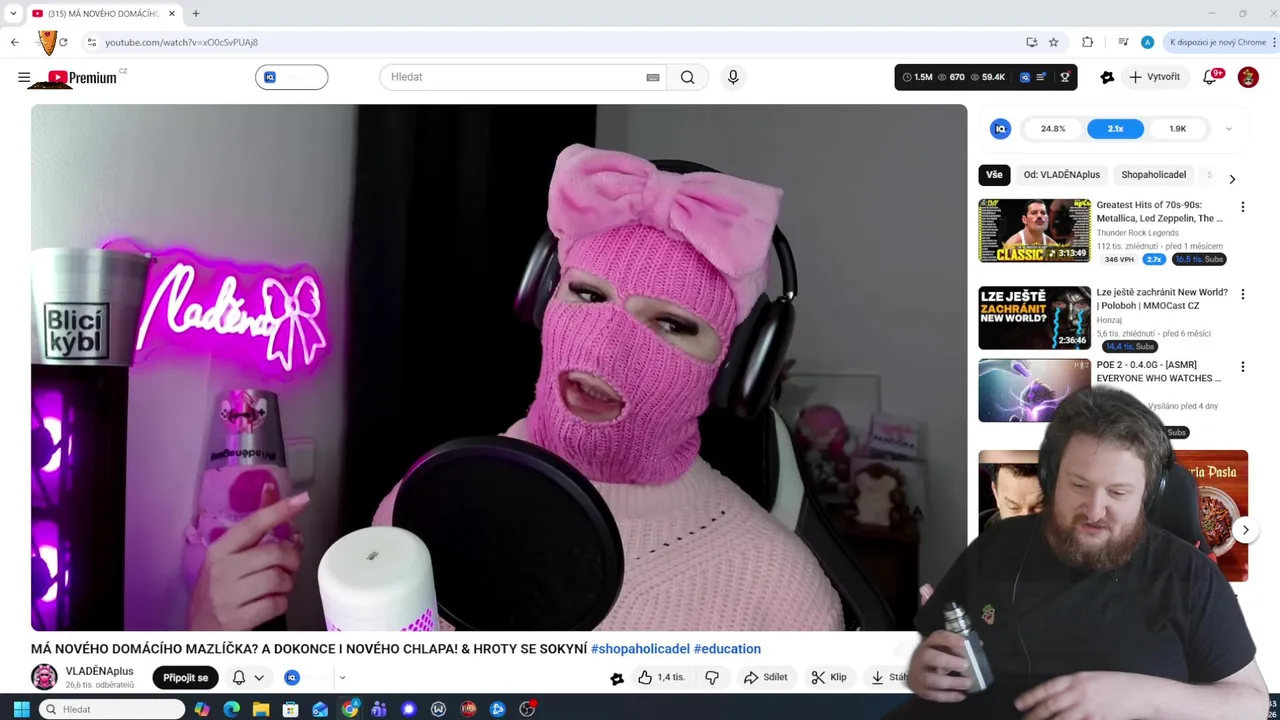The height and width of the screenshot is (720, 1280).
Task: Click the black star-shaped extension icon in the header
Action: click(x=1107, y=77)
